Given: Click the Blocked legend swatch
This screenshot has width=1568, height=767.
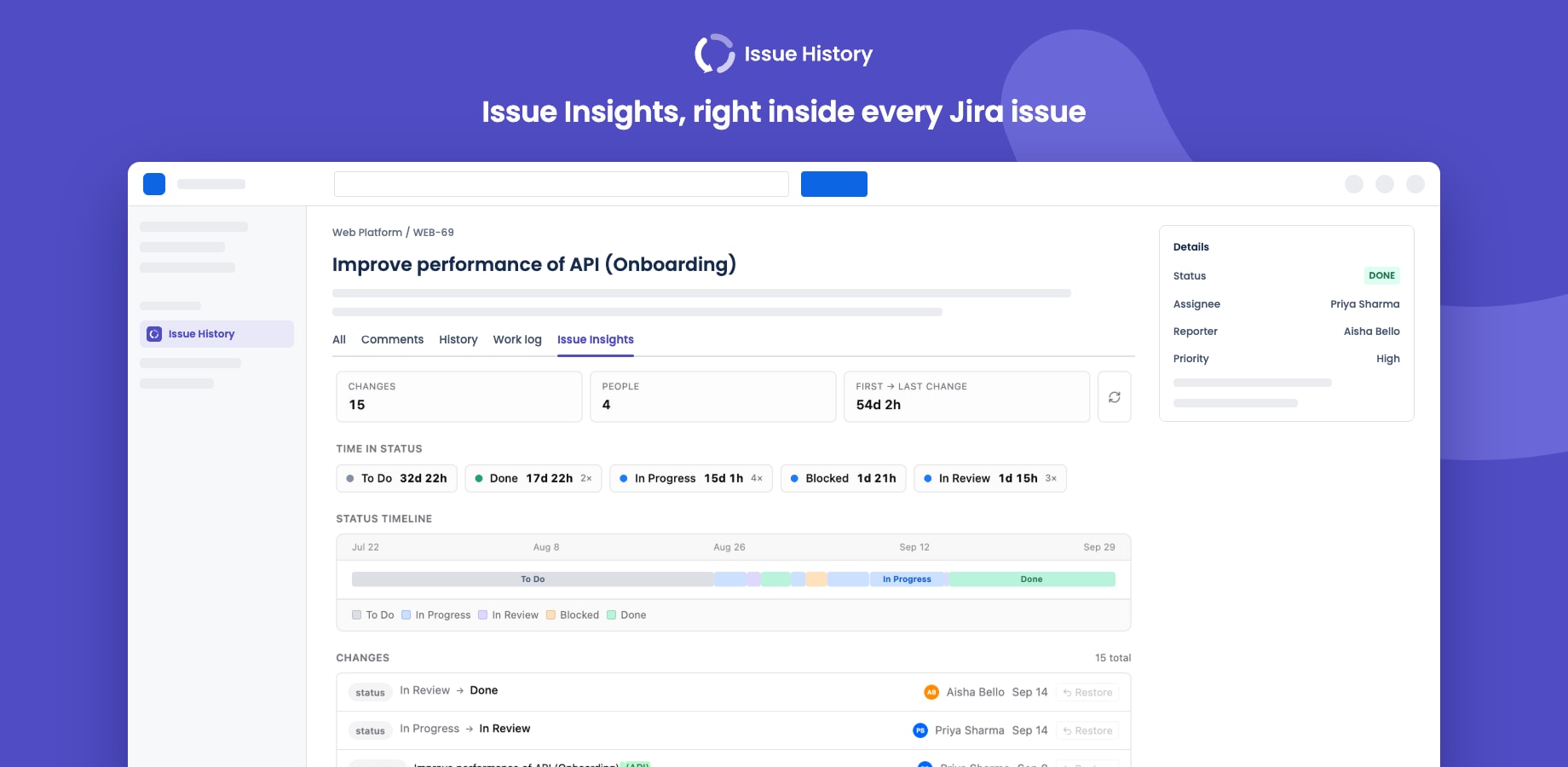Looking at the screenshot, I should [551, 614].
